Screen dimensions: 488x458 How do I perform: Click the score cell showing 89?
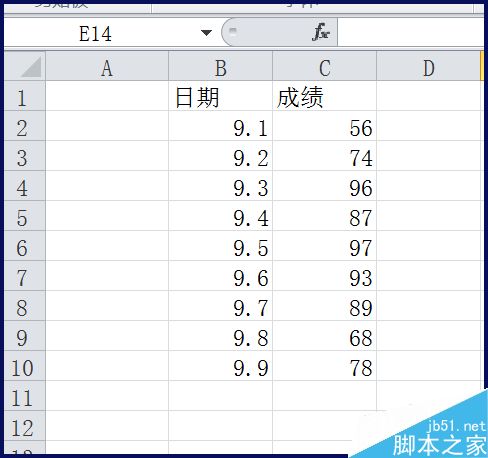point(325,306)
